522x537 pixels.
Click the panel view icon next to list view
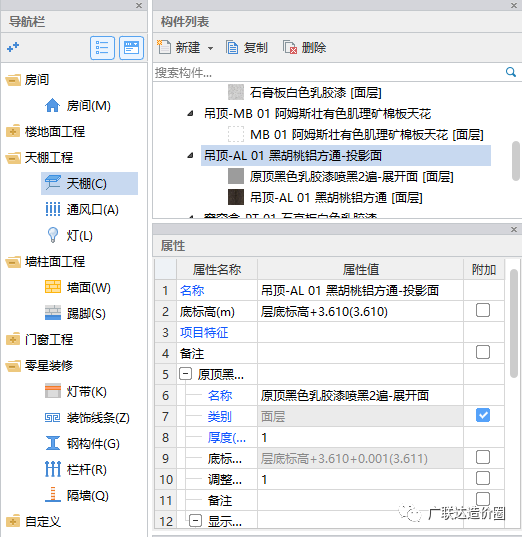pyautogui.click(x=132, y=48)
